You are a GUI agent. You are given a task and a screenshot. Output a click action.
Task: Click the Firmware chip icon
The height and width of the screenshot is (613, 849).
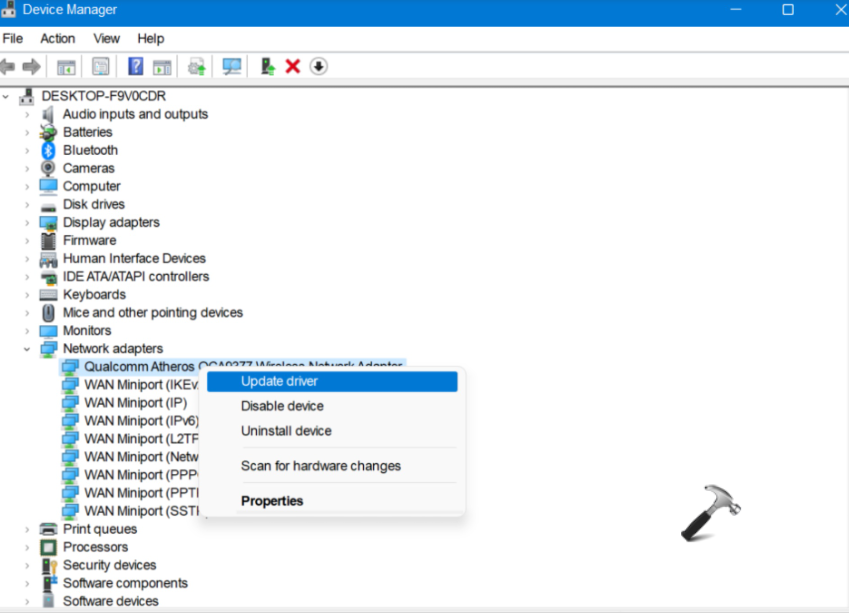(x=48, y=240)
